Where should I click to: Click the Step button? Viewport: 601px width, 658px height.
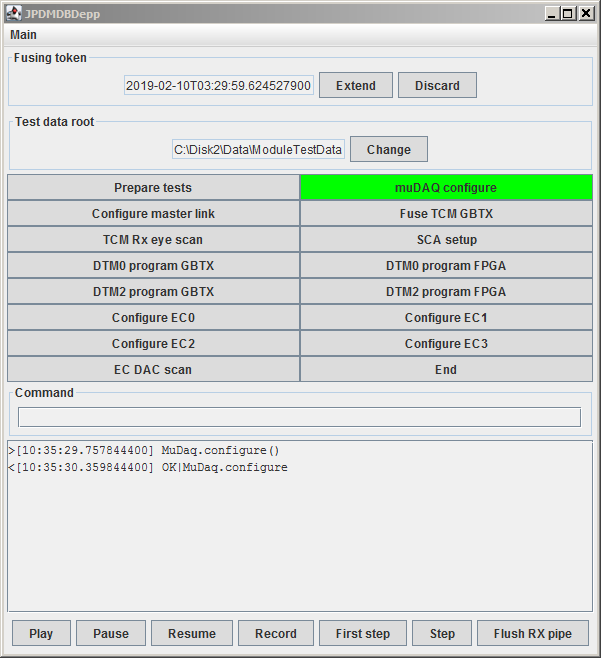(x=442, y=633)
